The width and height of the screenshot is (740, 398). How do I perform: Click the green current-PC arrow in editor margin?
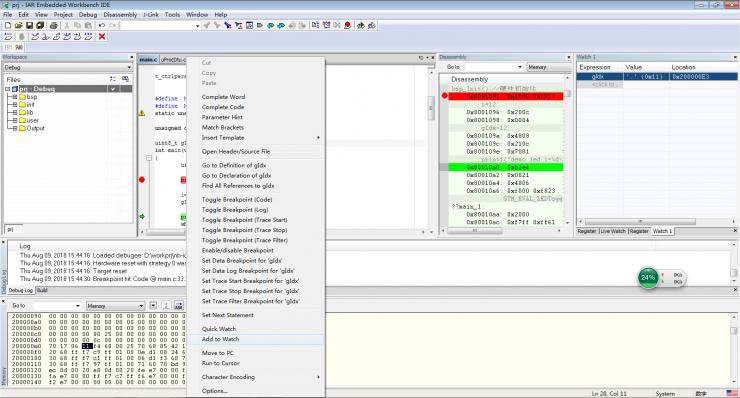142,217
